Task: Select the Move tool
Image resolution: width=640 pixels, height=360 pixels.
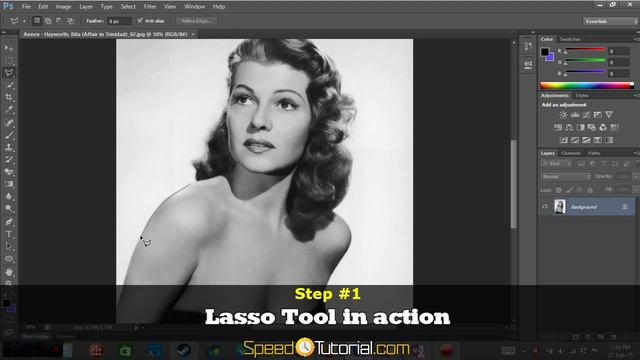Action: pos(9,48)
